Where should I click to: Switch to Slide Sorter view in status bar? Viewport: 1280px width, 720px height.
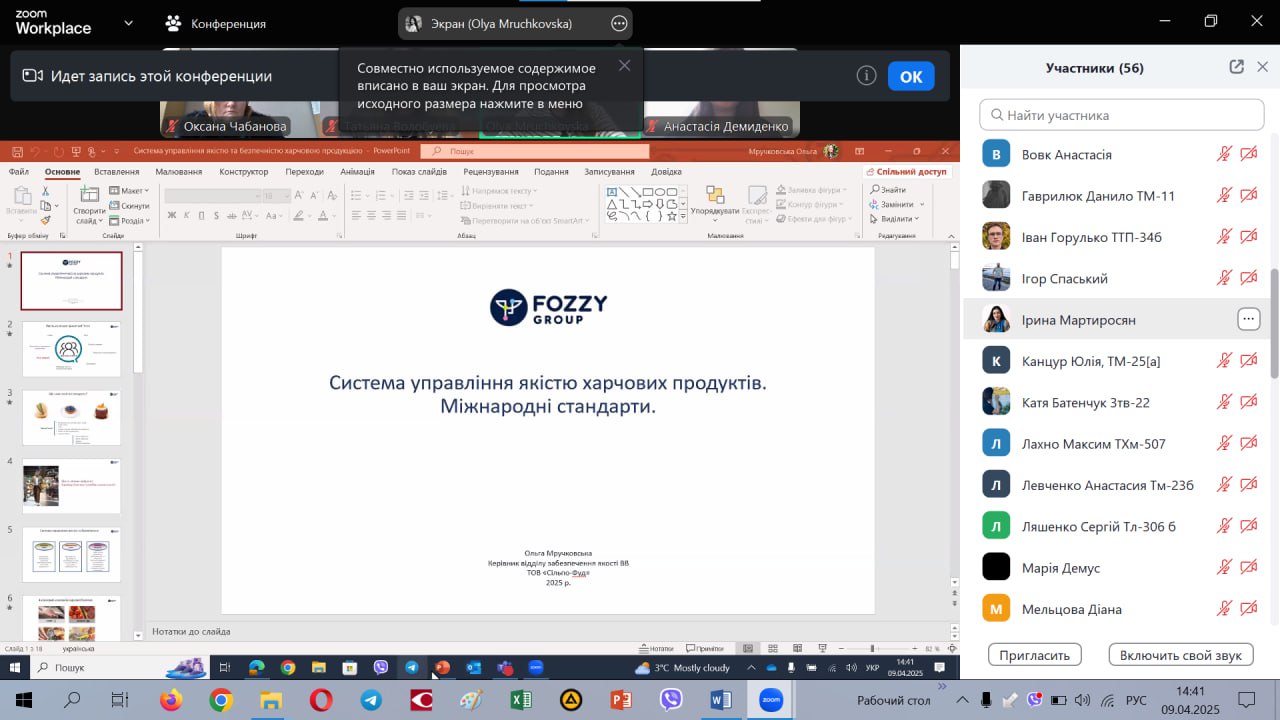point(772,648)
